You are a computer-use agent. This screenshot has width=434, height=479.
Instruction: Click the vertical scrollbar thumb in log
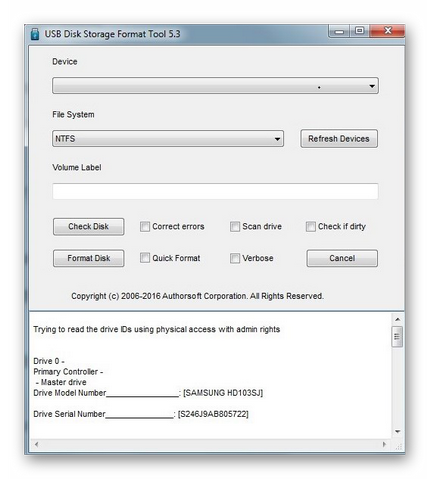[397, 337]
